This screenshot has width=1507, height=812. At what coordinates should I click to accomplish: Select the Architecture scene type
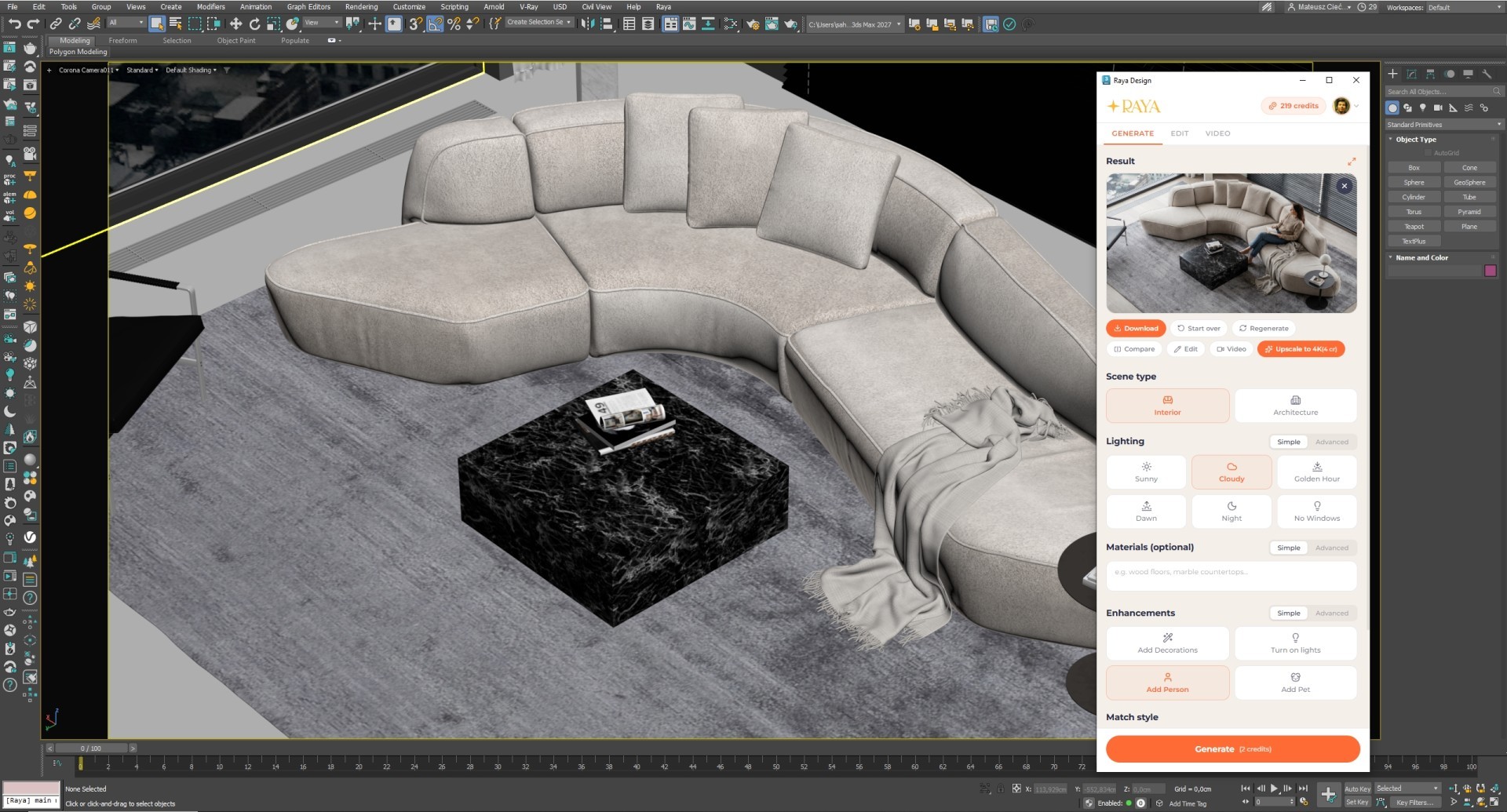pyautogui.click(x=1295, y=406)
